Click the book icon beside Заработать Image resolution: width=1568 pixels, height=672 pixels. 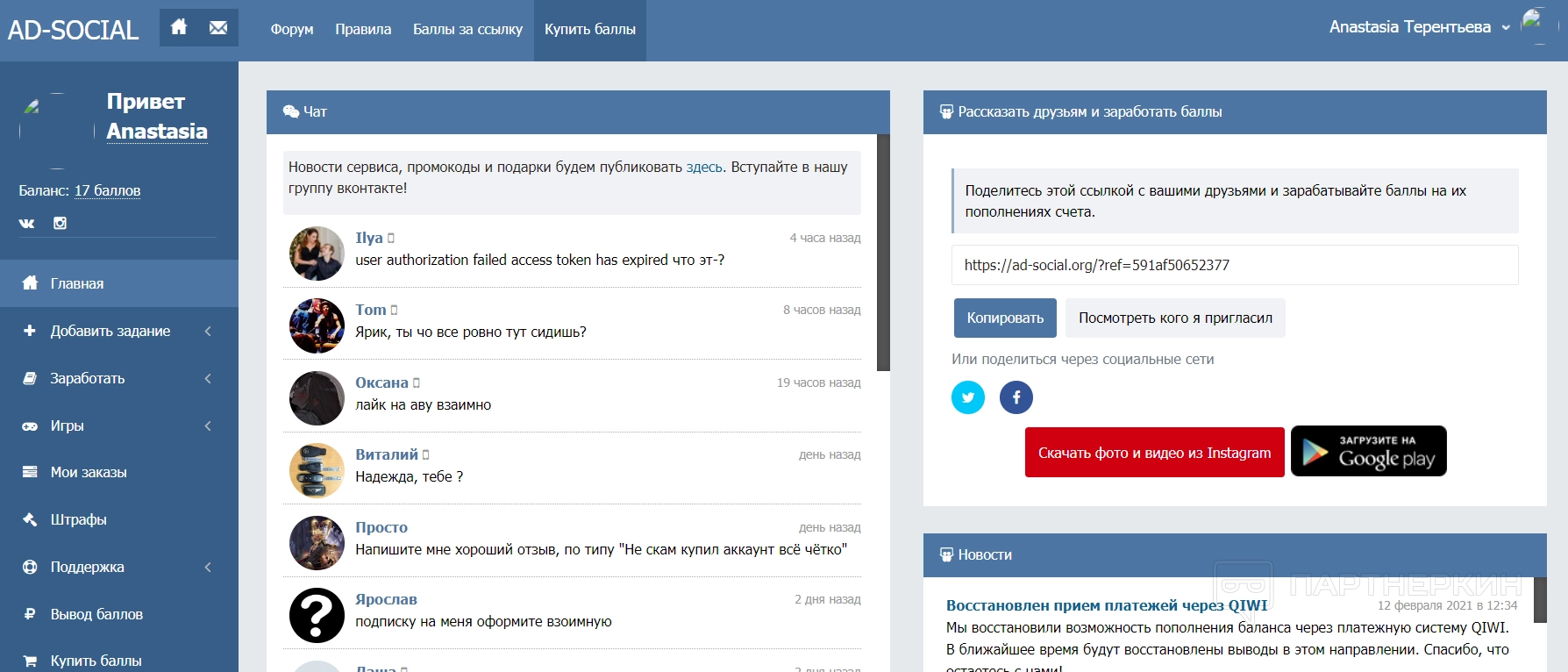(x=30, y=378)
